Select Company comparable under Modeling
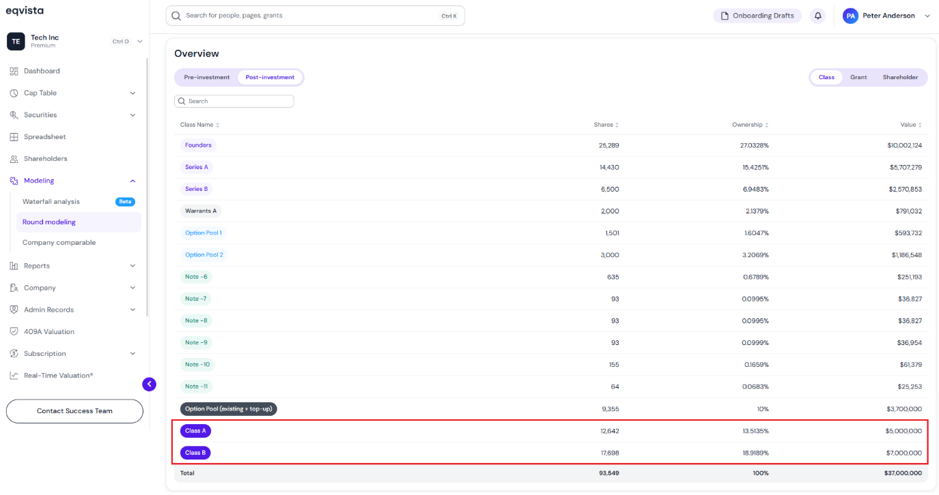Image resolution: width=939 pixels, height=495 pixels. 59,242
